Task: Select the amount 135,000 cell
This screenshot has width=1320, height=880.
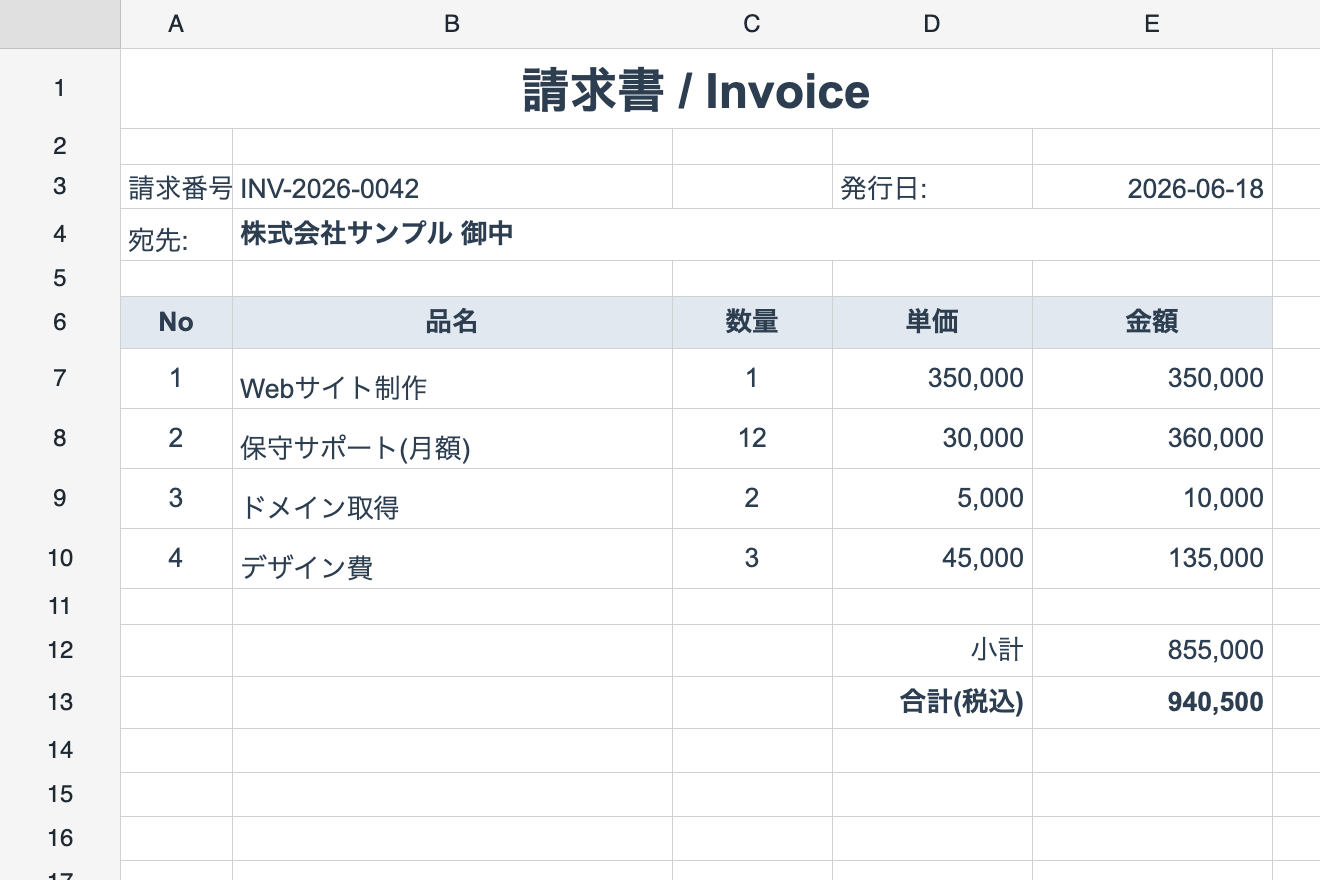Action: tap(1152, 558)
